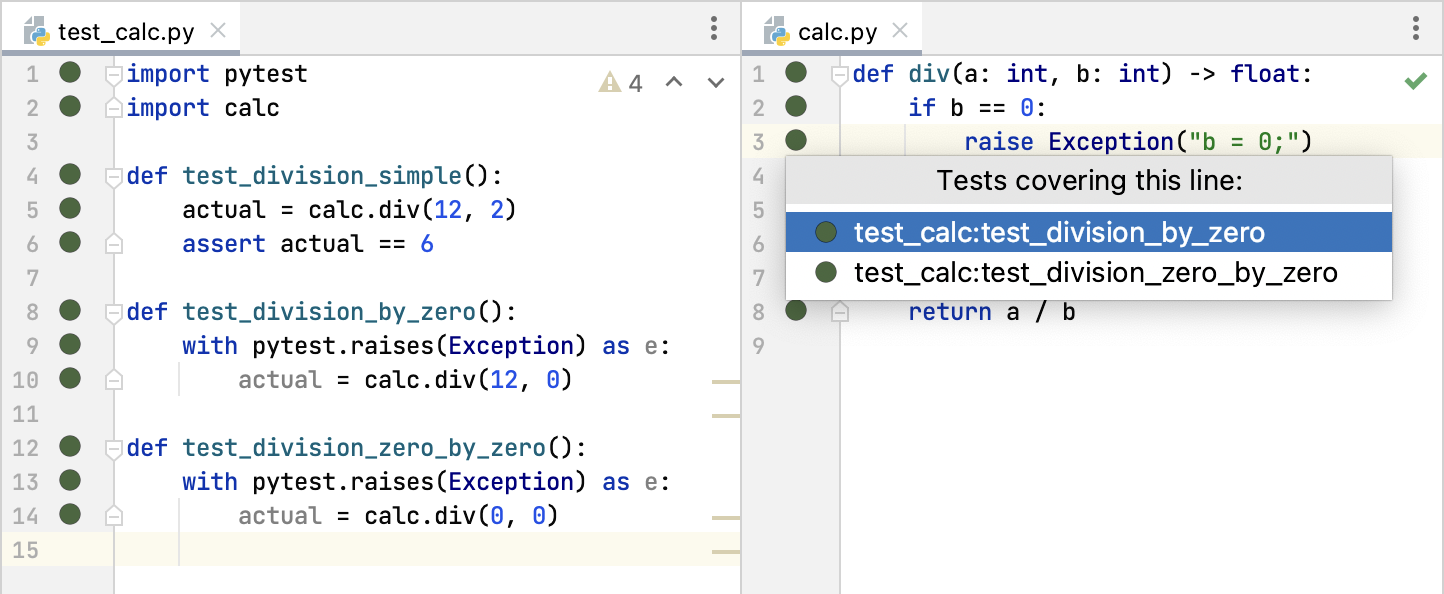Screen dimensions: 1444x594
Task: Click coverage marker on test_calc.py line 4
Action: point(70,174)
